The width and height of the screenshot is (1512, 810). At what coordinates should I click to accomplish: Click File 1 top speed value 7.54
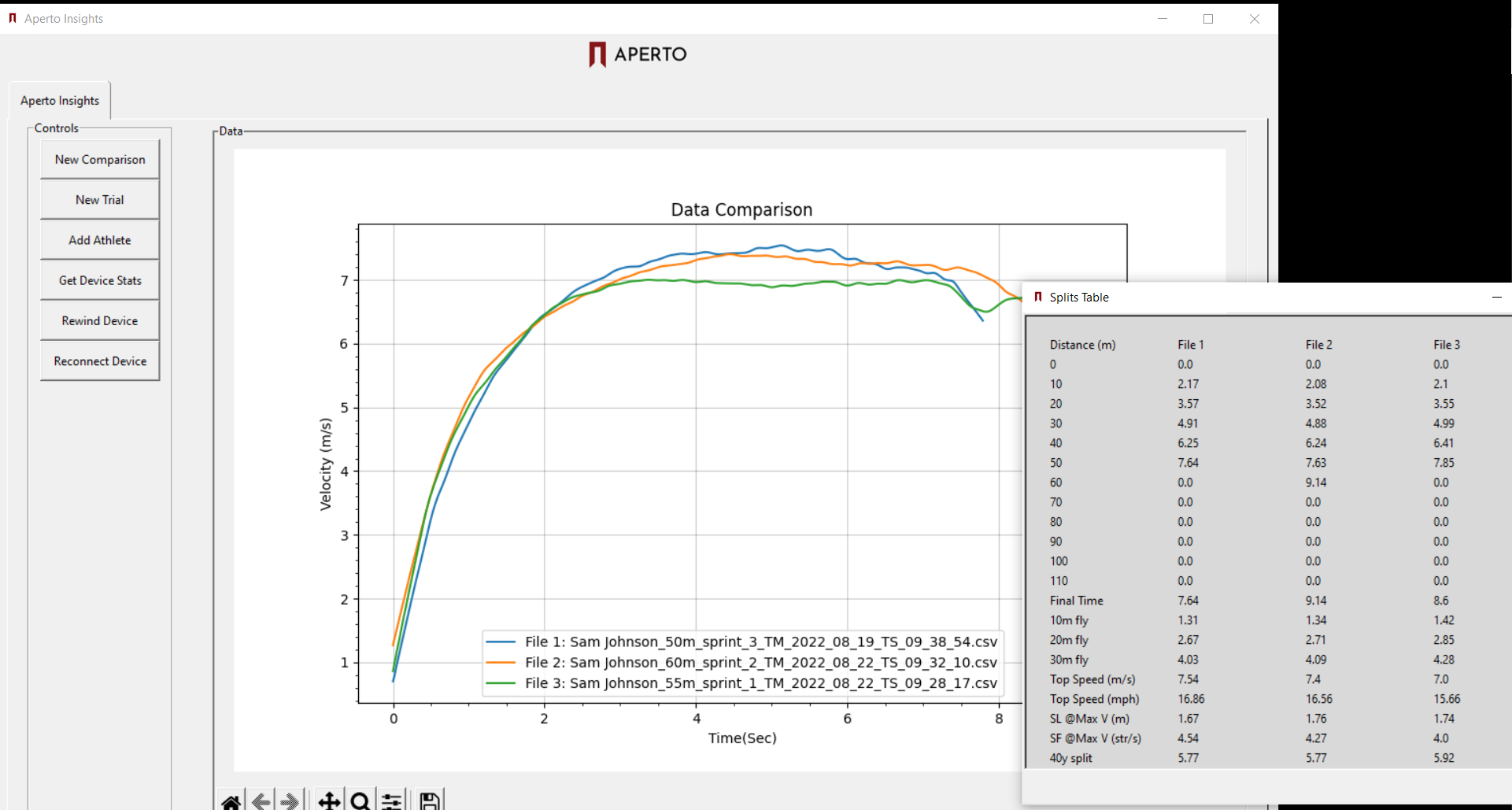click(x=1188, y=679)
